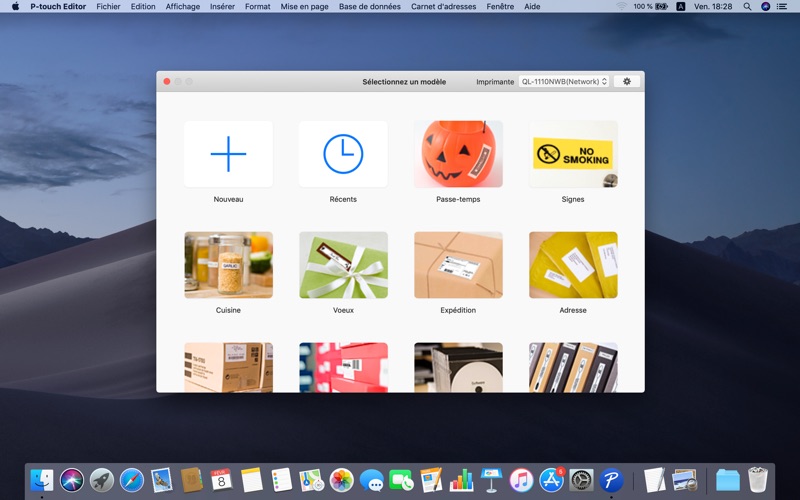Open the Base de données menu
The image size is (800, 500).
point(370,7)
